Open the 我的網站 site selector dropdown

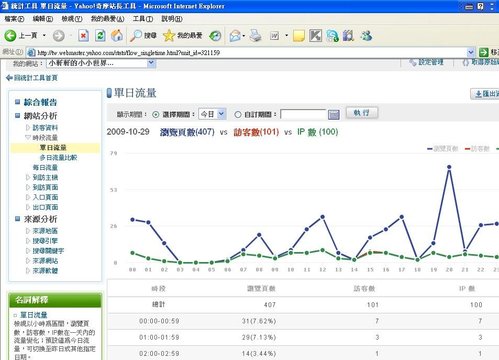pyautogui.click(x=101, y=63)
